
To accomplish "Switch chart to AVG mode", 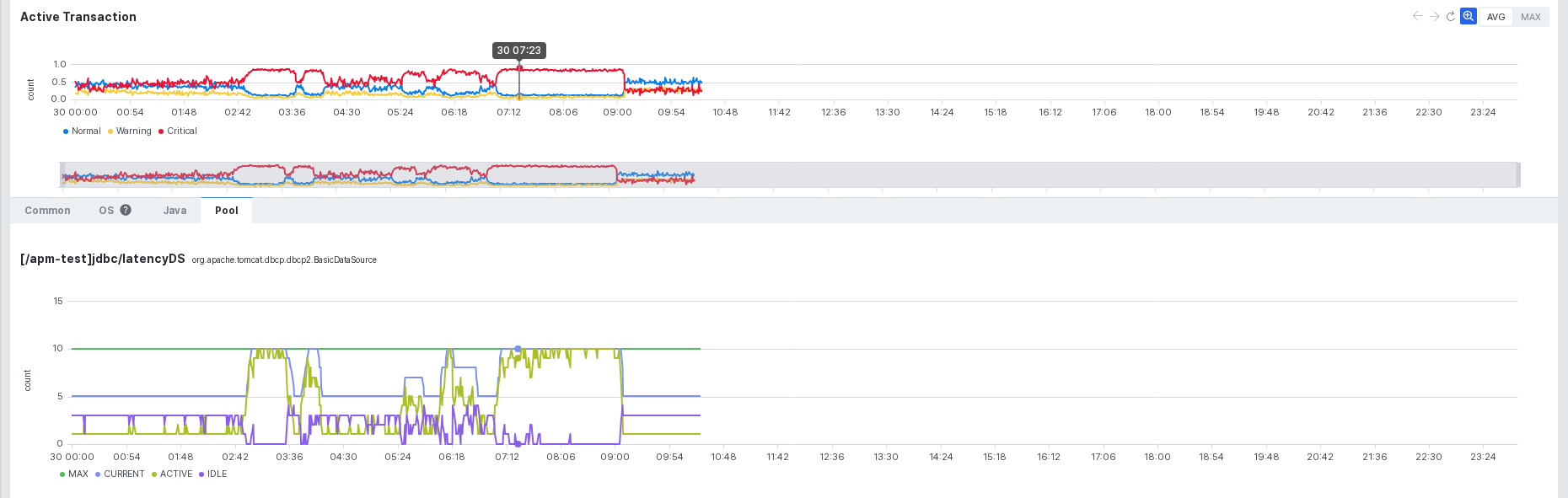I will [x=1496, y=17].
